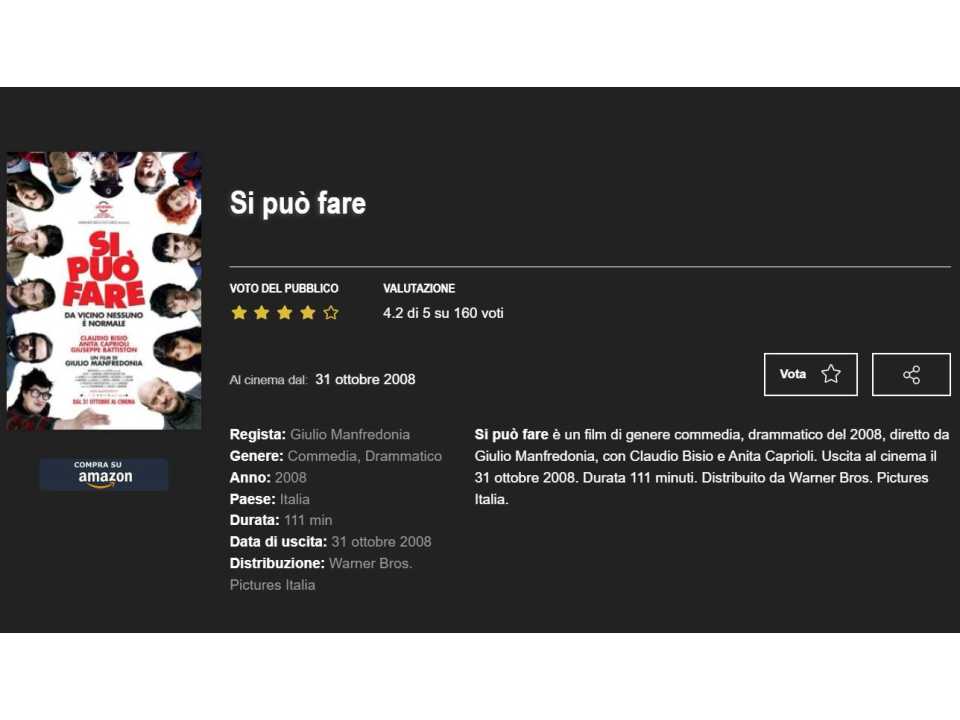Click the star icon in Vota button
The width and height of the screenshot is (960, 720).
831,374
